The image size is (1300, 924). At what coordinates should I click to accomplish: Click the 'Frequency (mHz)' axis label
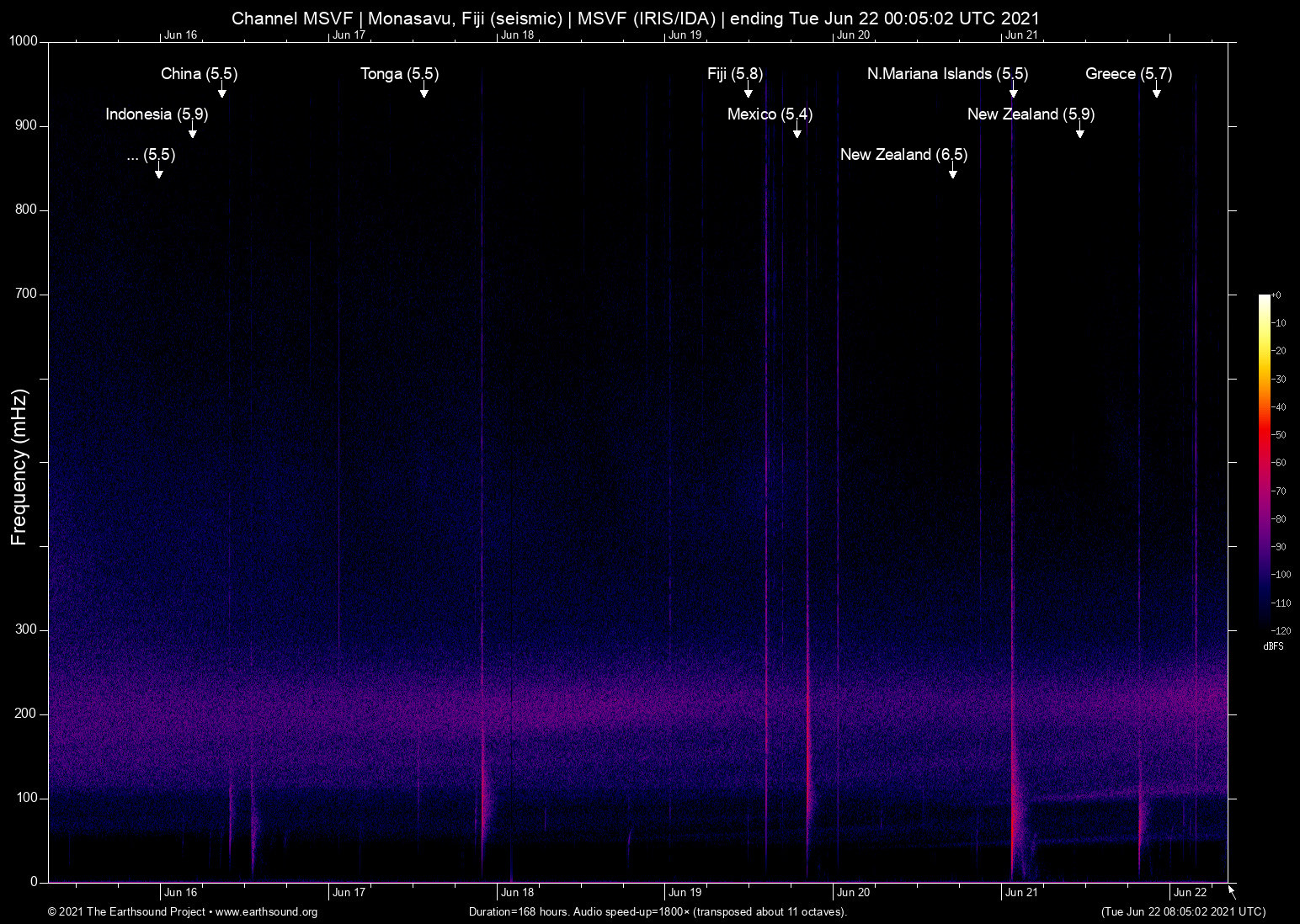click(19, 467)
